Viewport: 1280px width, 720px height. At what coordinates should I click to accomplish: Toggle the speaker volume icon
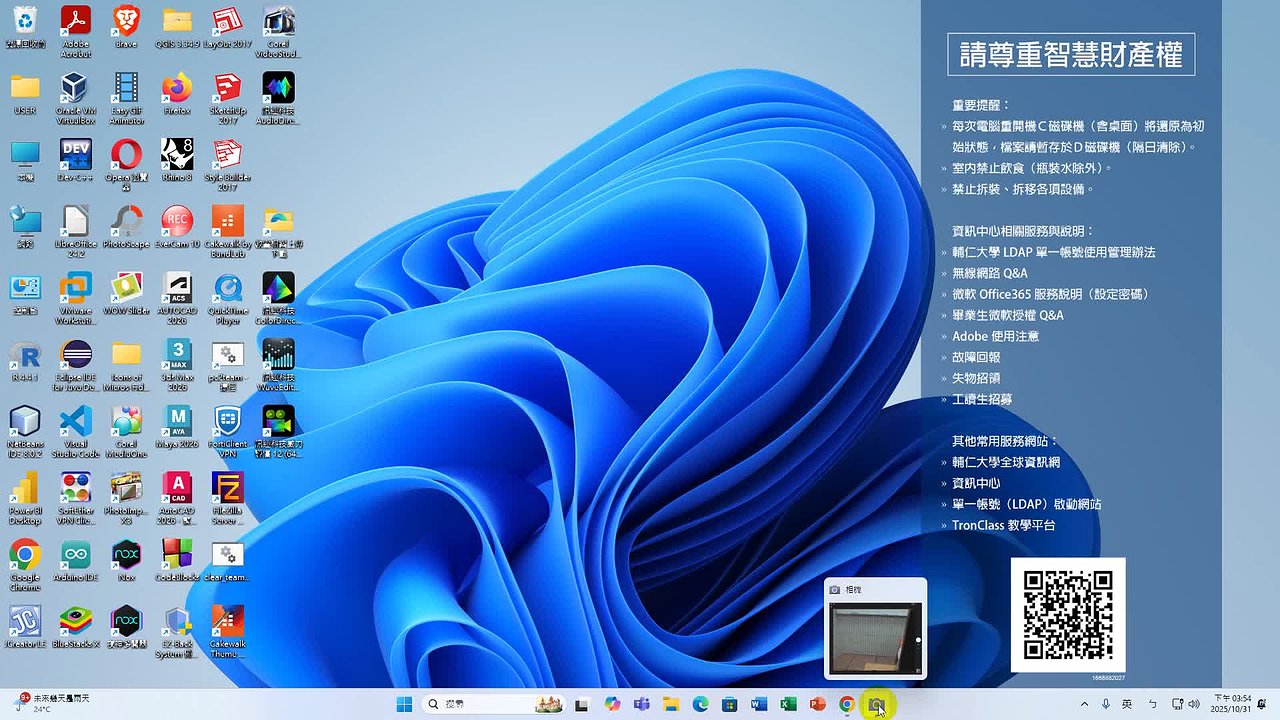pyautogui.click(x=1195, y=704)
